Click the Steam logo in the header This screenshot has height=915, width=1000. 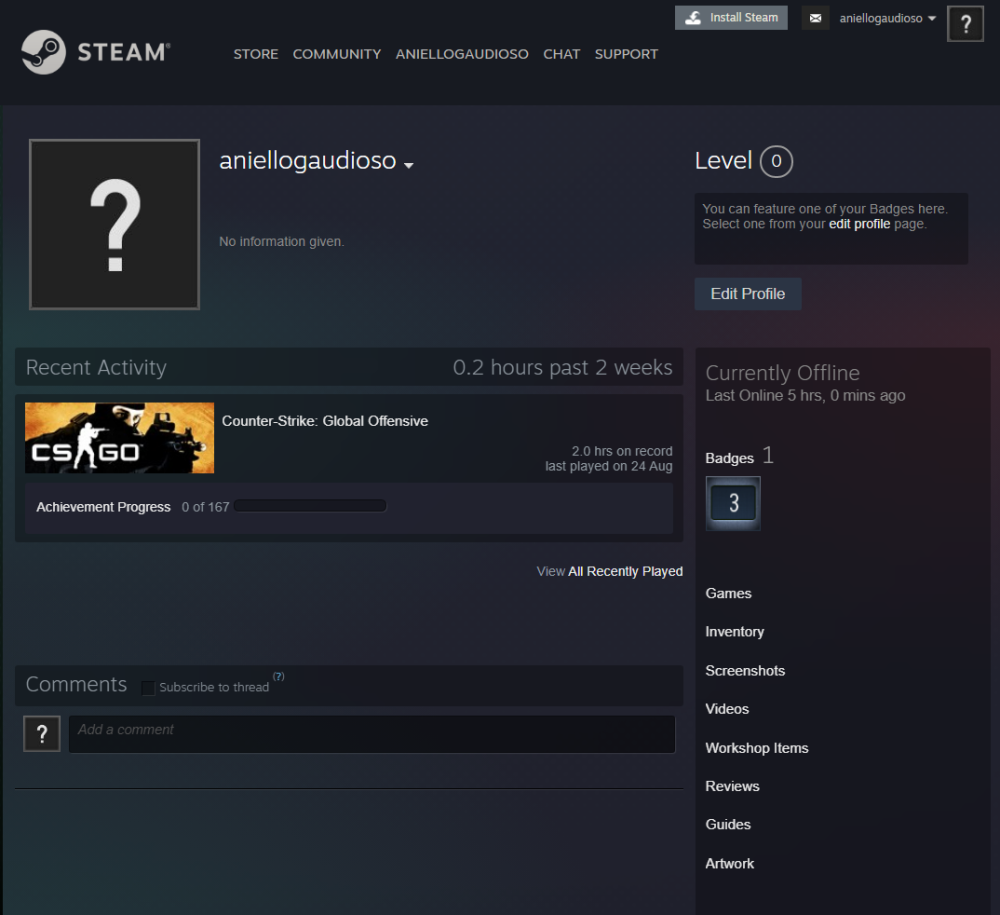[96, 52]
